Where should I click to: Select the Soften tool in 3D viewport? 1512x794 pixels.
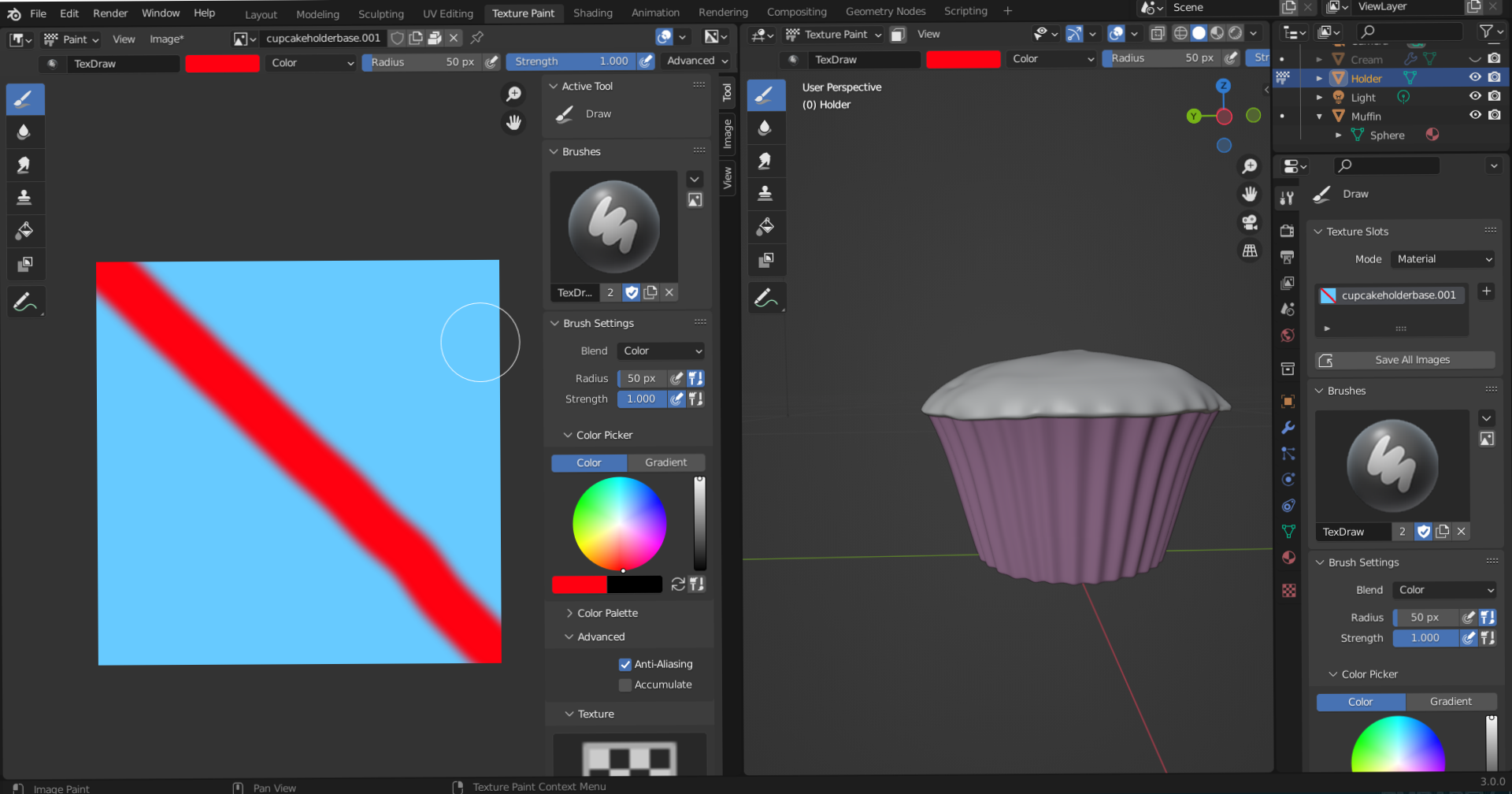(765, 128)
